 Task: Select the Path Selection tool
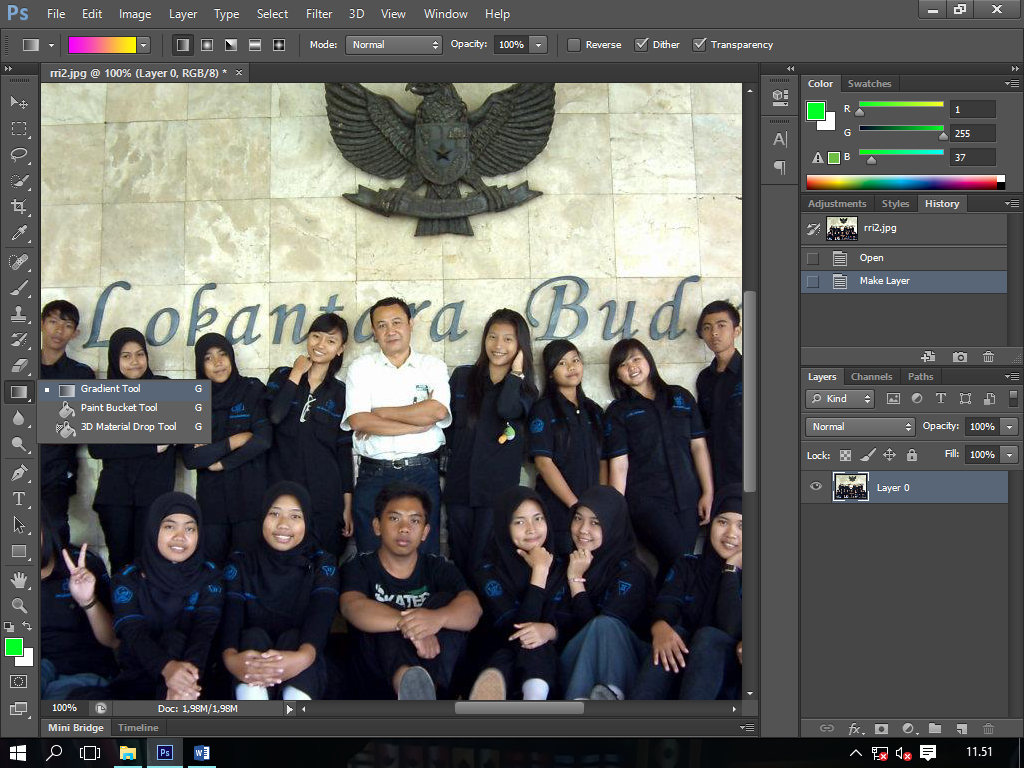coord(19,525)
